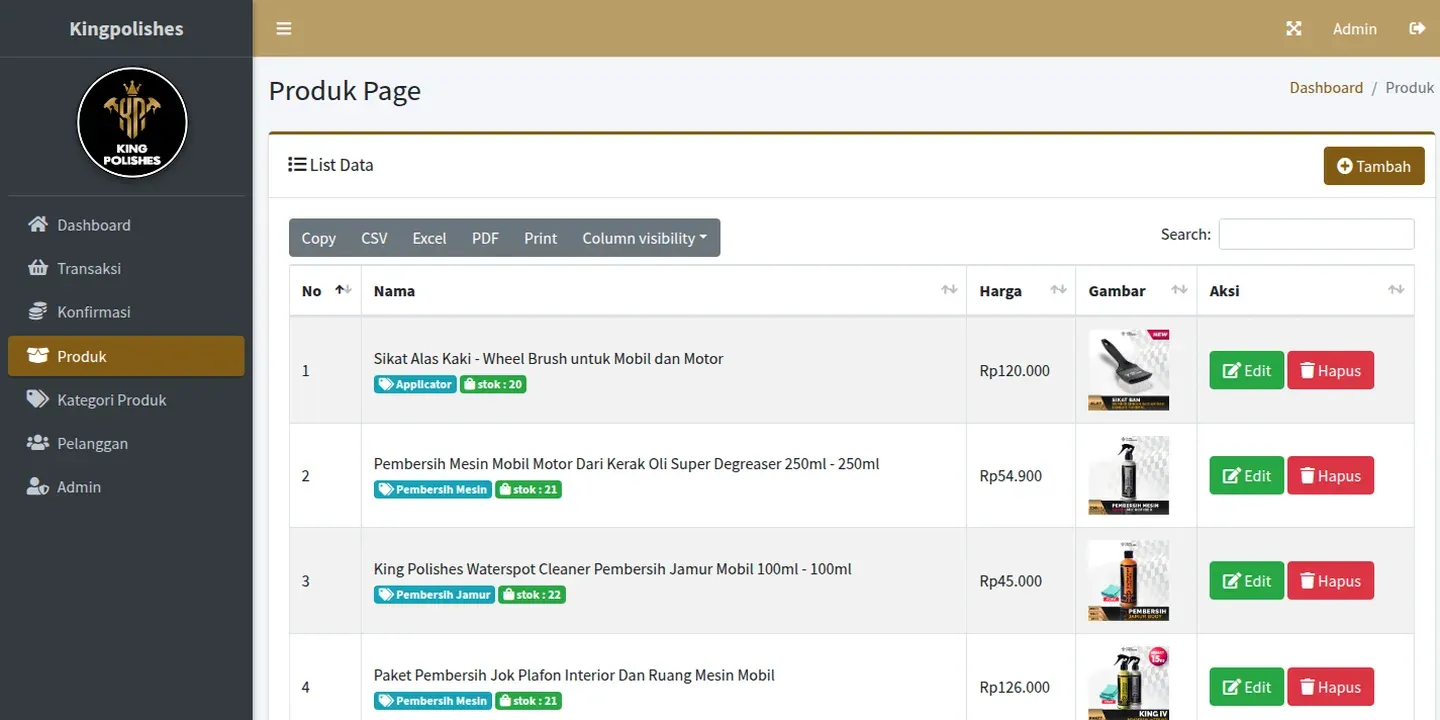Screen dimensions: 1440x720
Task: Hapus the Super Degreaser 250ml product
Action: coord(1330,476)
